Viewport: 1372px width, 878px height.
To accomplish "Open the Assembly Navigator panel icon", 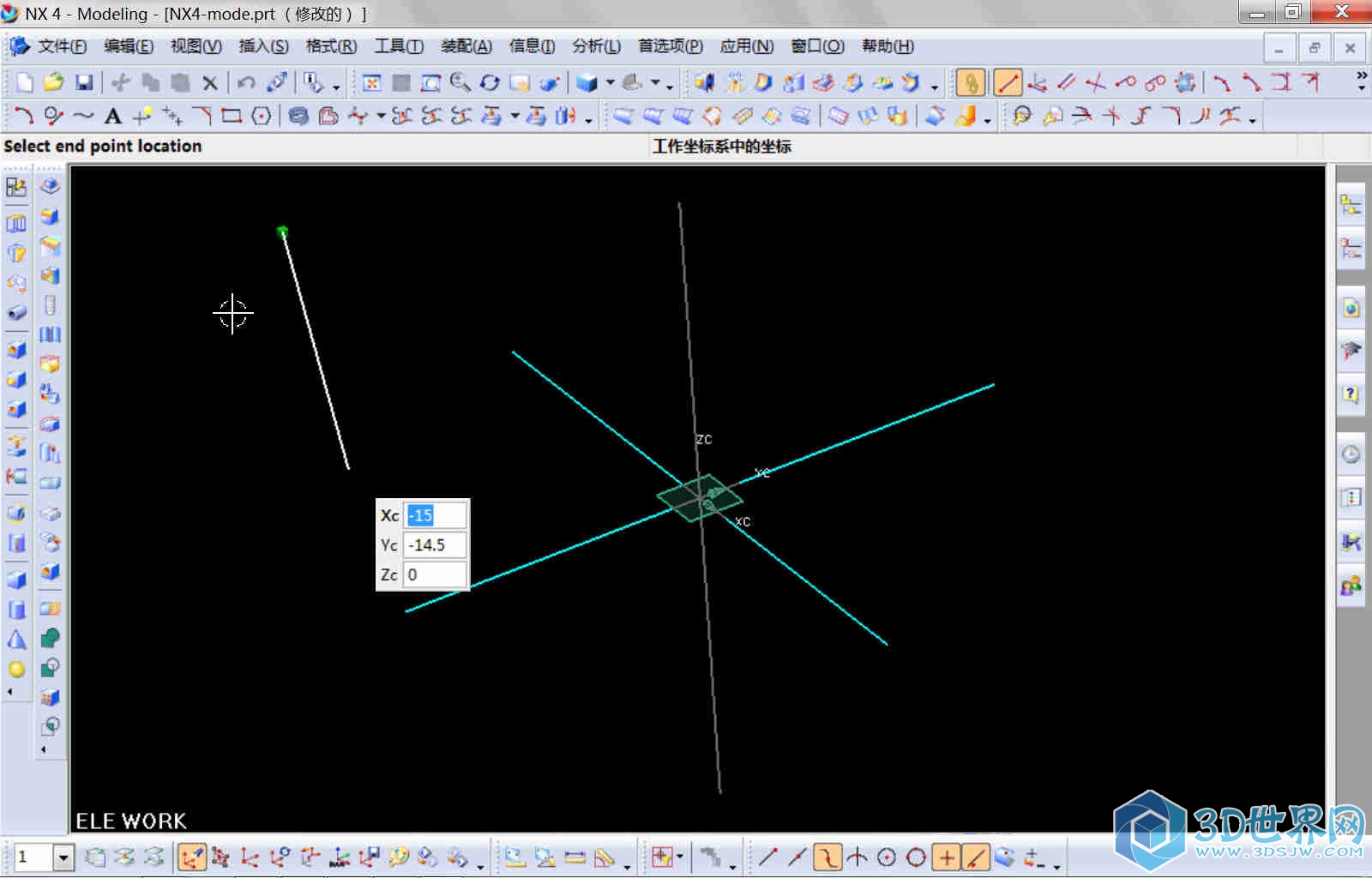I will click(x=1351, y=205).
